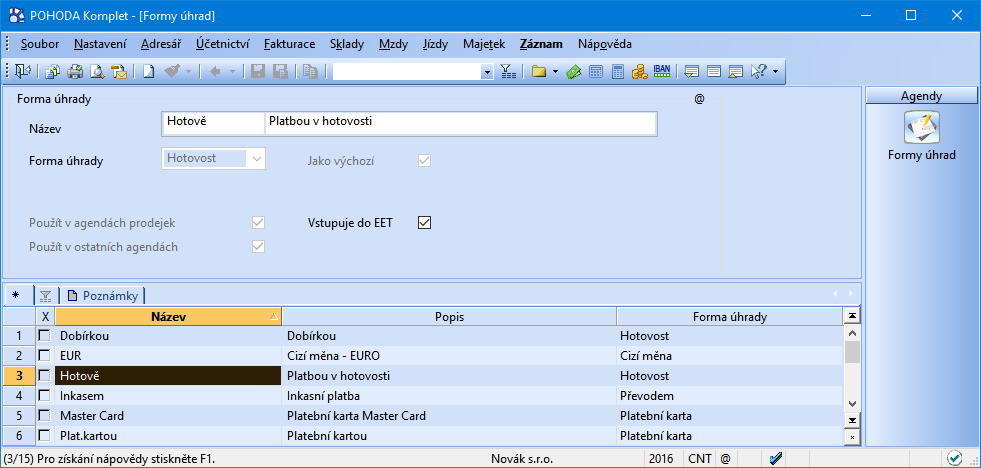The width and height of the screenshot is (981, 468).
Task: Check the Master Card row checkbox
Action: pos(44,415)
